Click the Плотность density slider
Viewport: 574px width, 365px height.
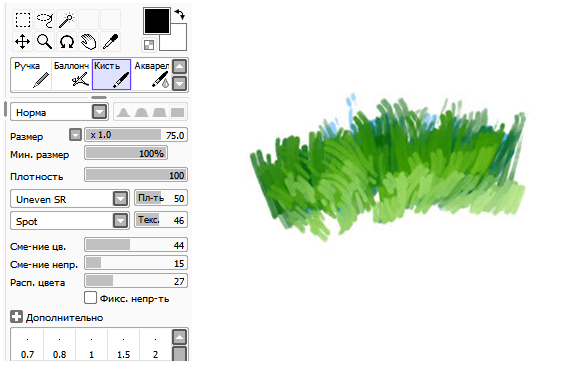pos(136,175)
